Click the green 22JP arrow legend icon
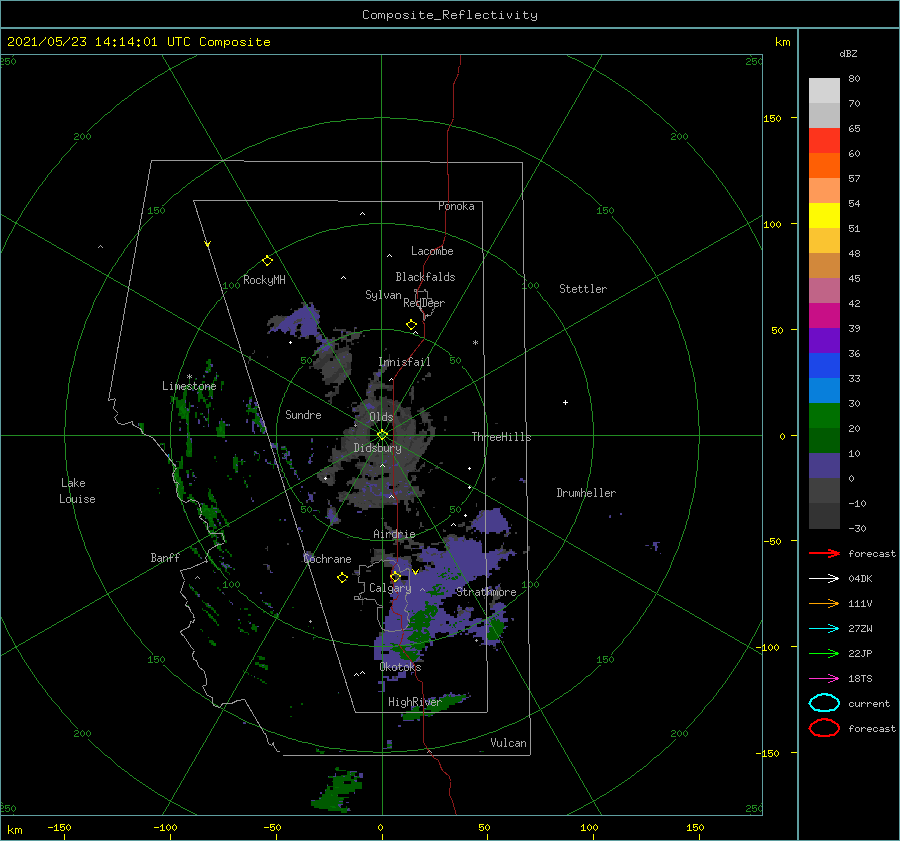This screenshot has width=900, height=841. point(824,653)
